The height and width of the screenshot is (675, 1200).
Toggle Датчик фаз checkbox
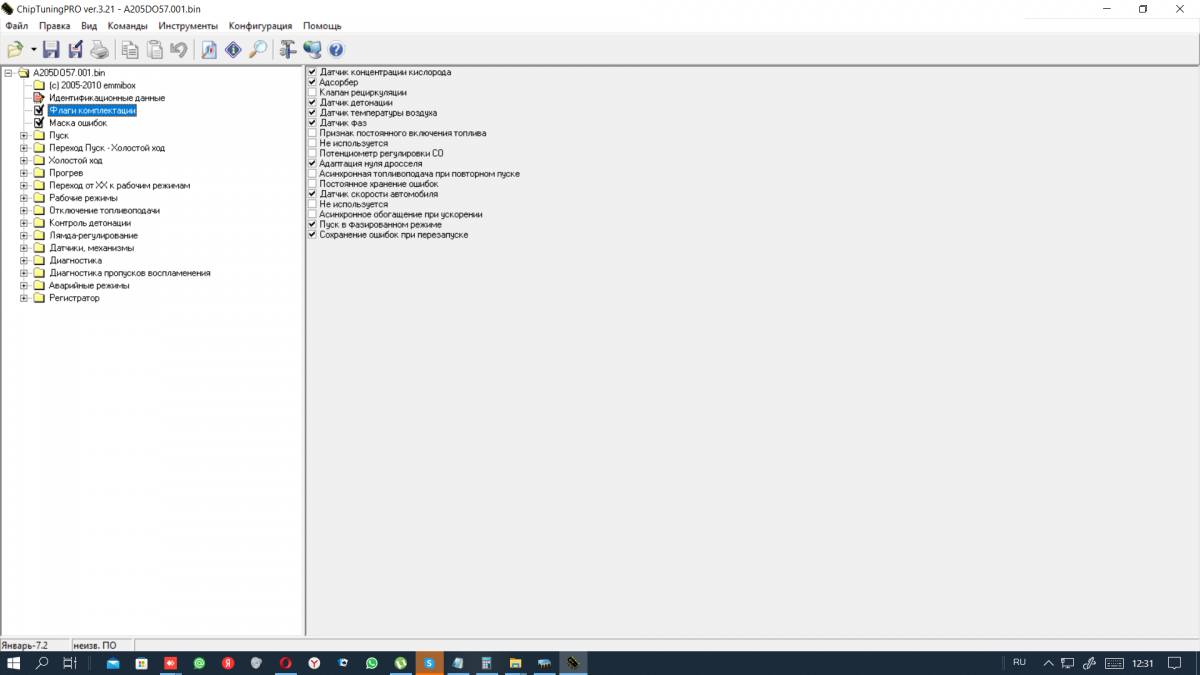coord(313,123)
